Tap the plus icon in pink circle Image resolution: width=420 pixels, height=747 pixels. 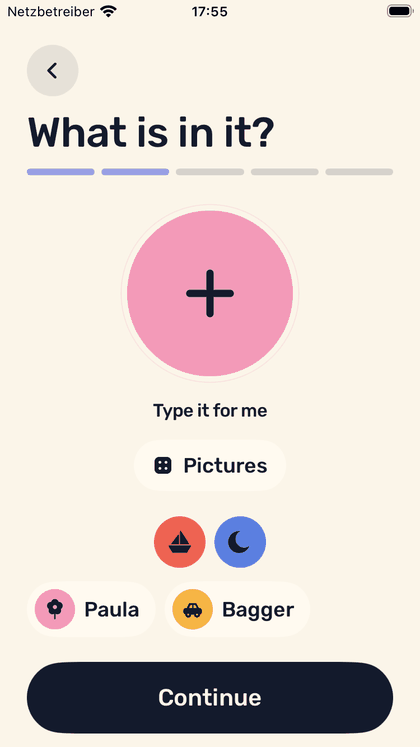pyautogui.click(x=210, y=293)
